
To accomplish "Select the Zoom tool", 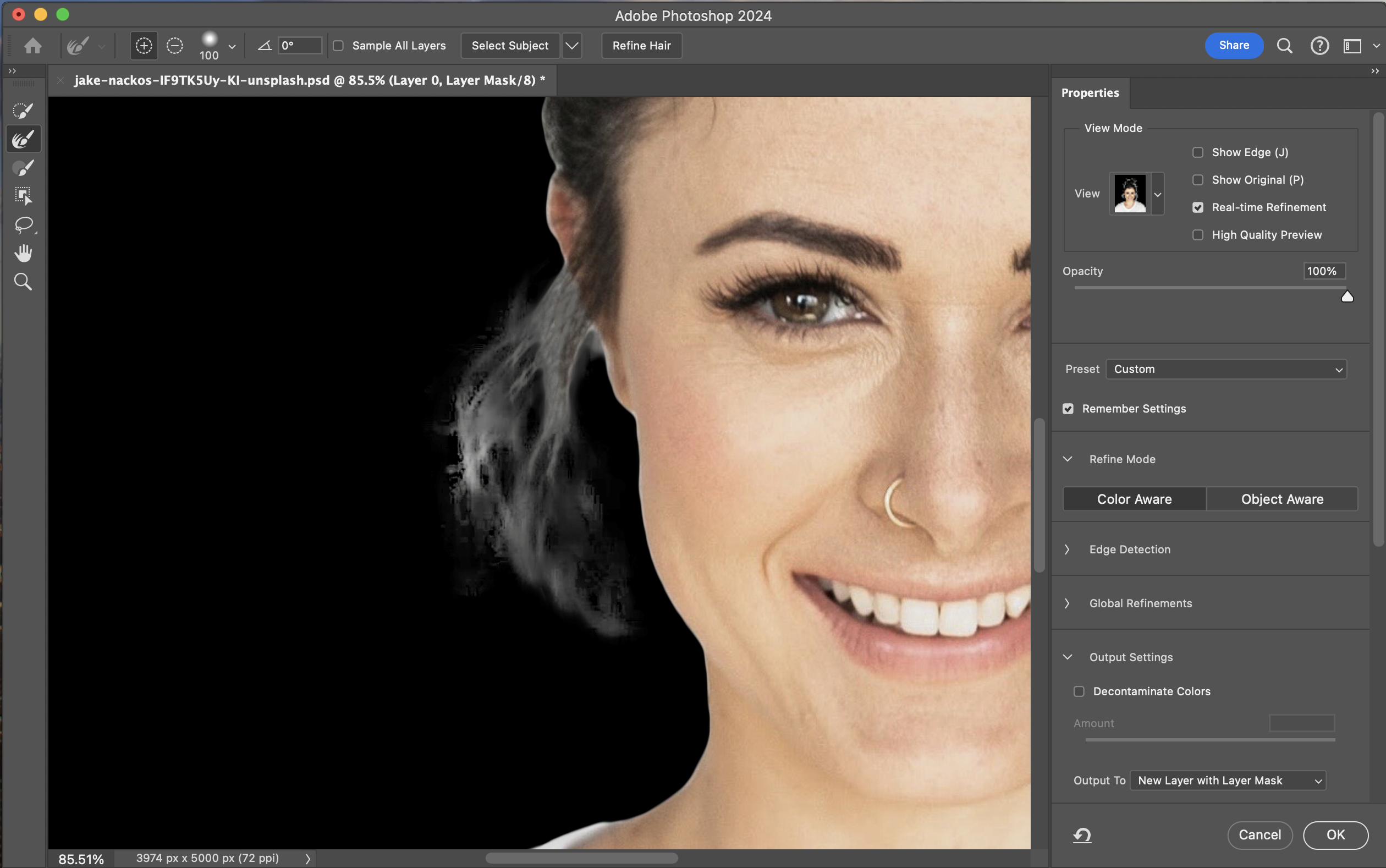I will (x=23, y=282).
